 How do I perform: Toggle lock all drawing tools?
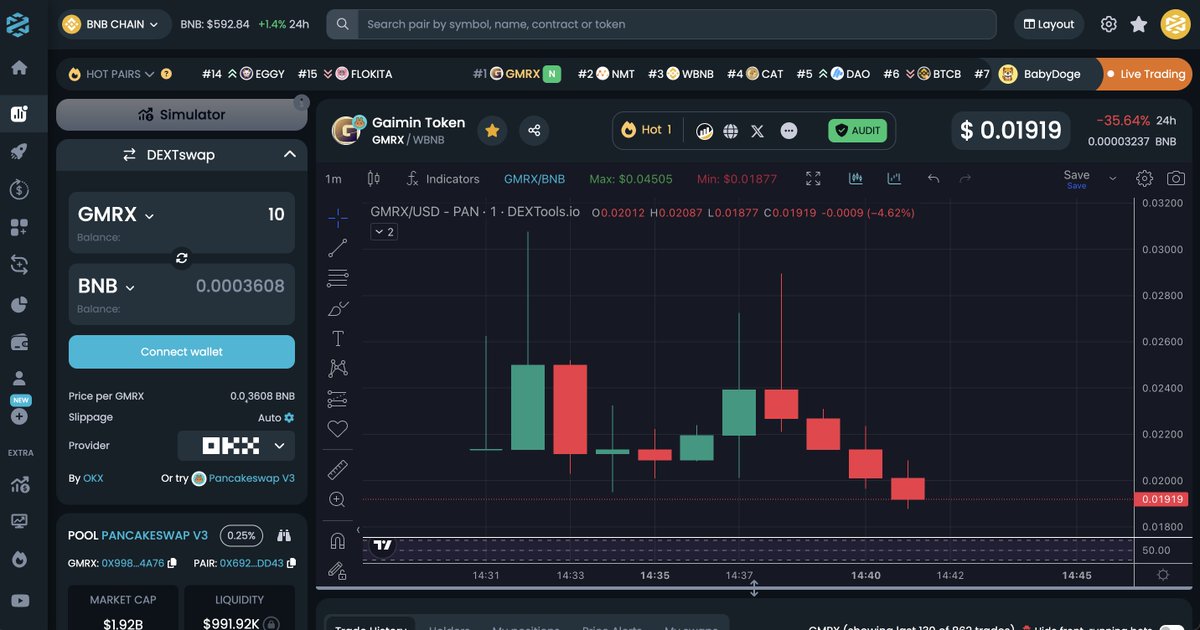point(338,572)
